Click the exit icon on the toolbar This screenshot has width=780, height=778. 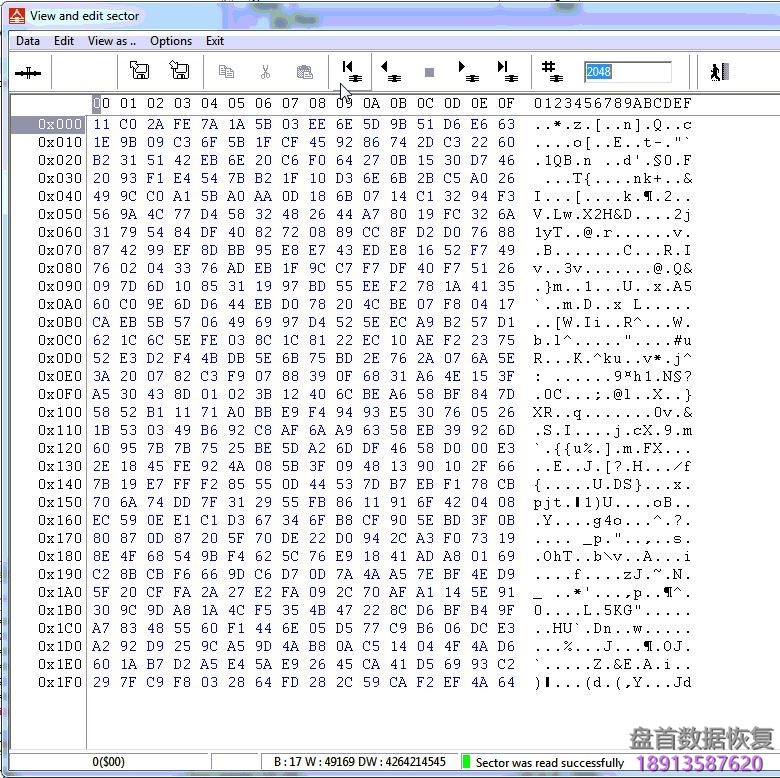pos(718,72)
